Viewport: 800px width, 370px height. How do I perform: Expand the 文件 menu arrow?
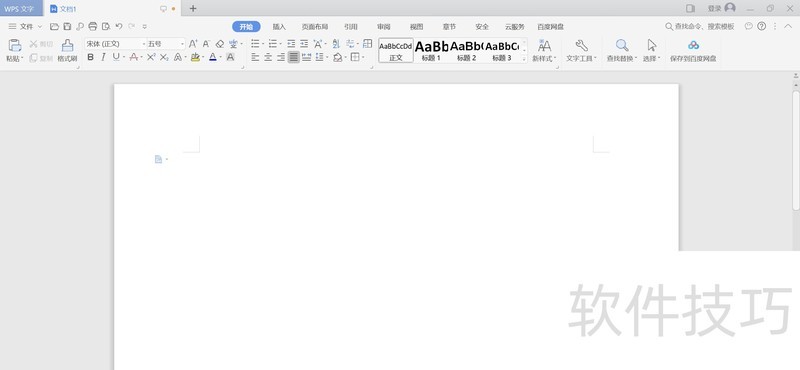40,27
